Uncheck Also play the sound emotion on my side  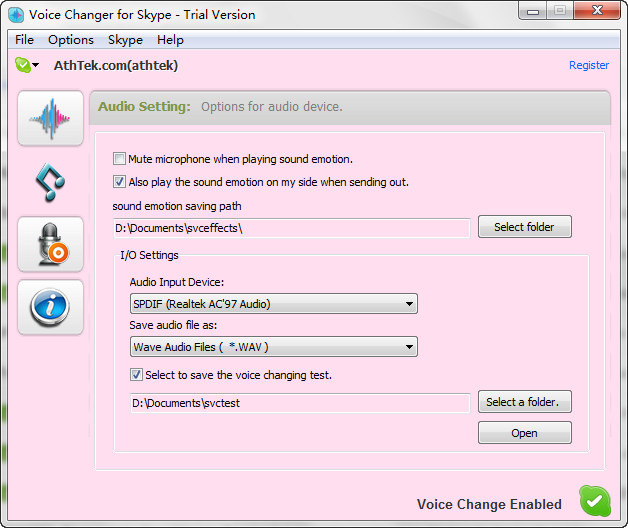pos(120,182)
